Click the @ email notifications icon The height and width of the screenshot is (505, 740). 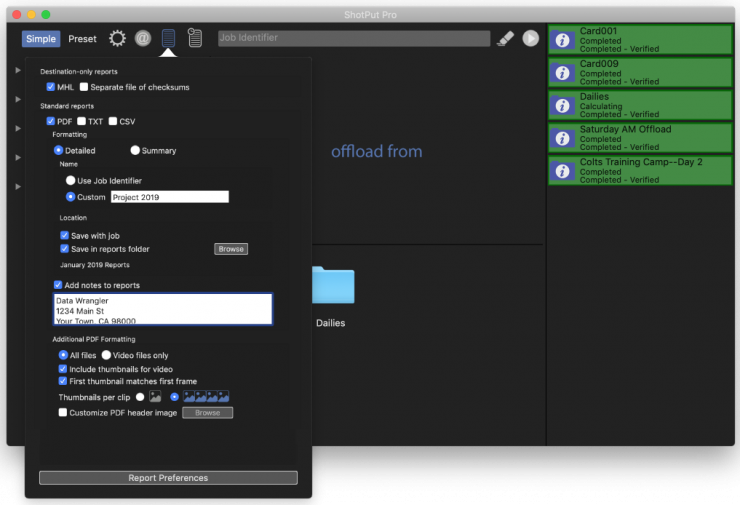pyautogui.click(x=143, y=38)
